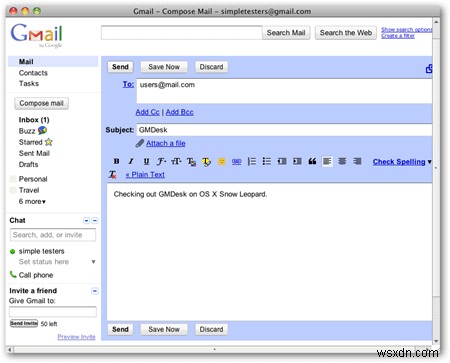The height and width of the screenshot is (363, 450).
Task: Select the Travel label color box
Action: pos(13,190)
